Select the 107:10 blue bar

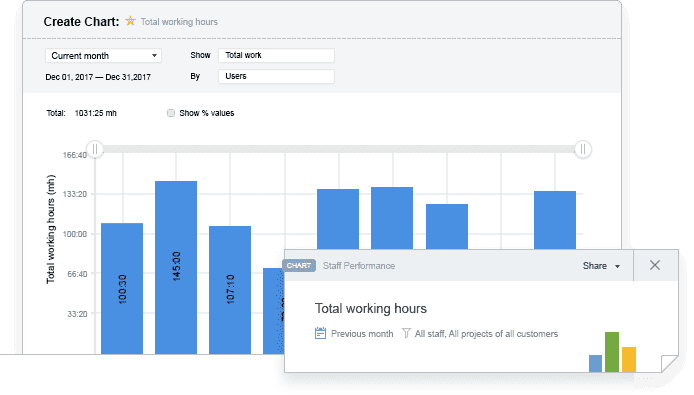coord(230,290)
